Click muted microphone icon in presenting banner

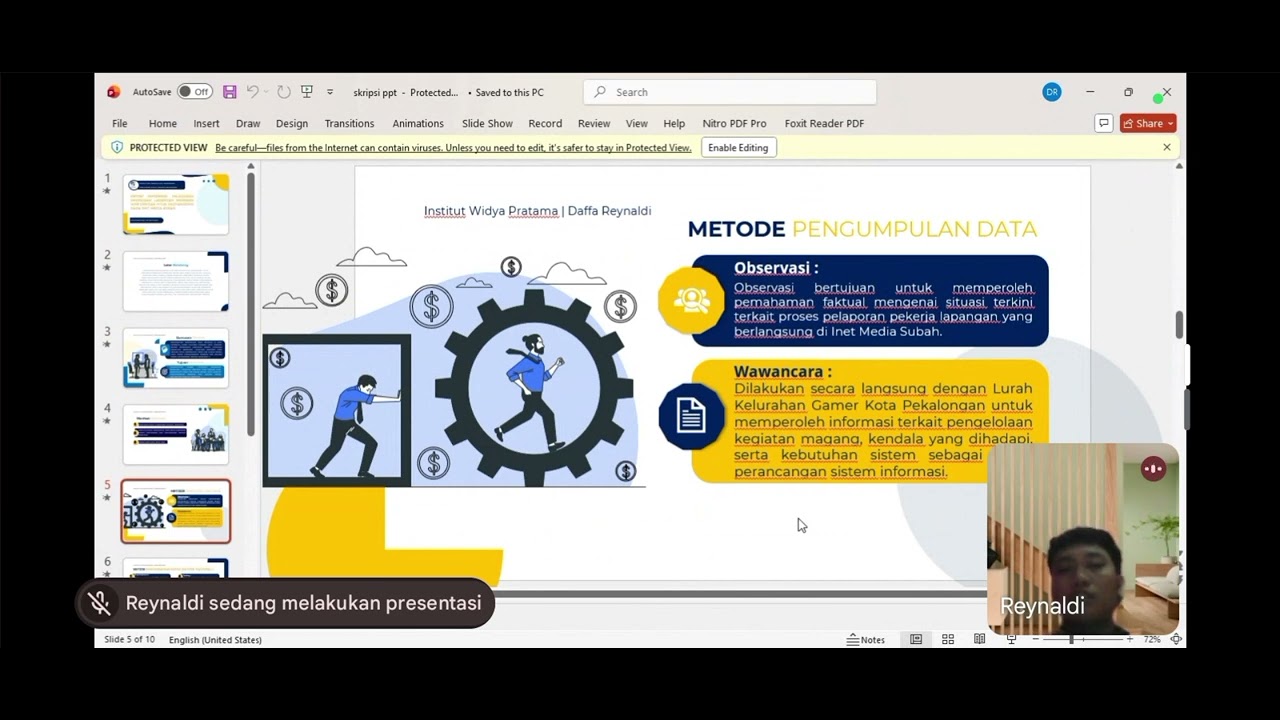point(99,603)
